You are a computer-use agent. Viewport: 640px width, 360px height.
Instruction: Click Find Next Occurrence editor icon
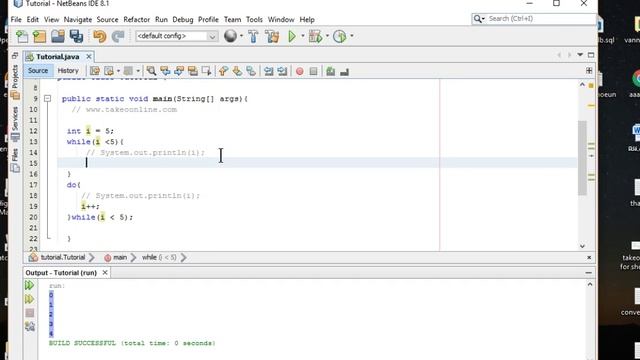pos(179,71)
